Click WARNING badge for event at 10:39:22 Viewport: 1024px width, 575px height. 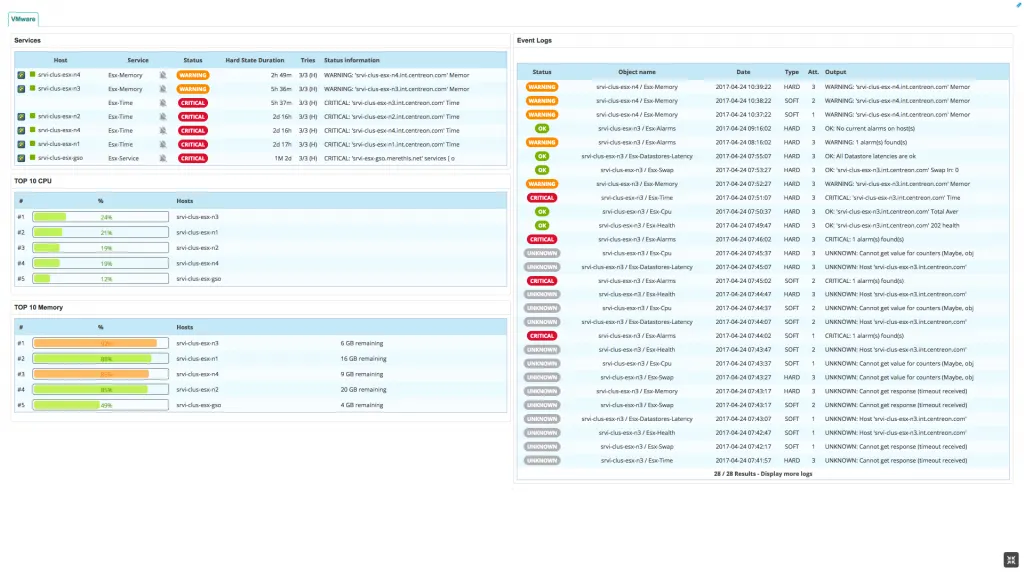[x=541, y=87]
